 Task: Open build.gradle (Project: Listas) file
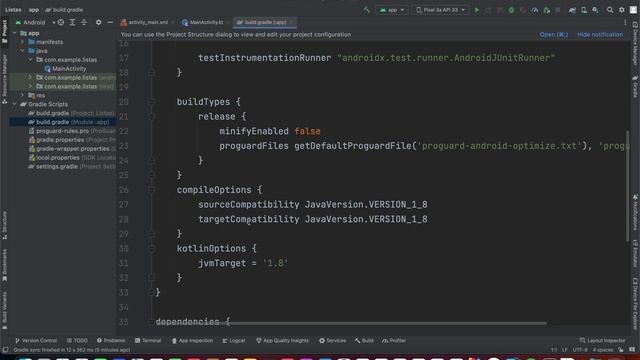point(71,113)
